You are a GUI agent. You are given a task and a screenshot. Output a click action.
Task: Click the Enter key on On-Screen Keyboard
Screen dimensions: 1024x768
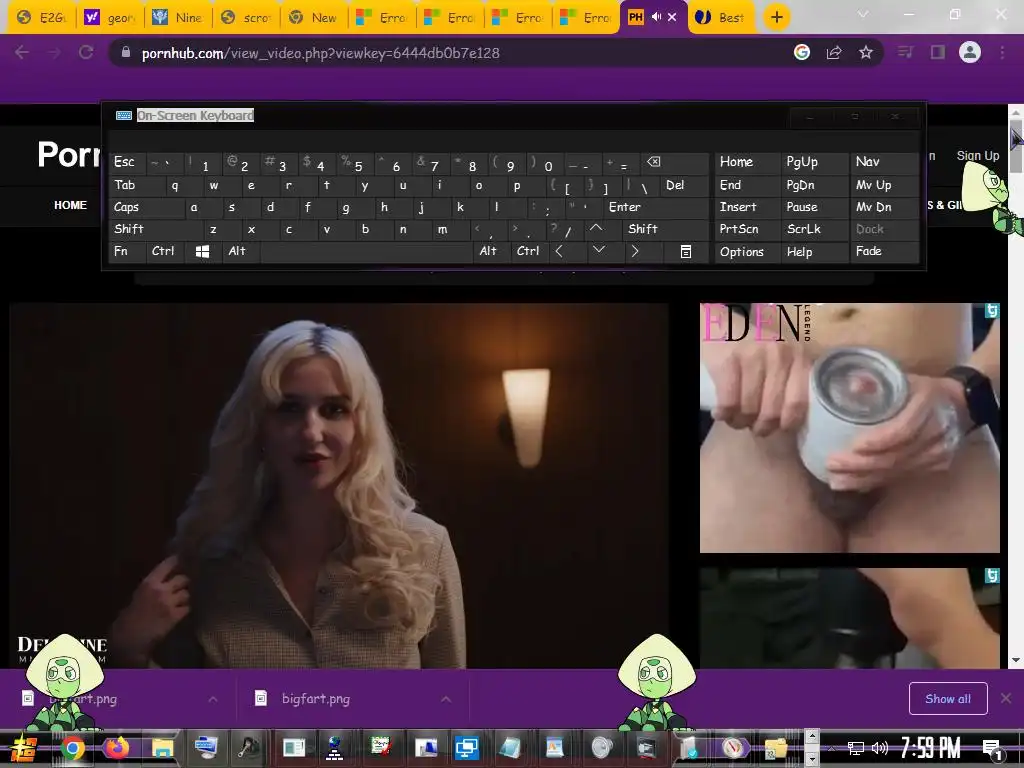coord(656,208)
